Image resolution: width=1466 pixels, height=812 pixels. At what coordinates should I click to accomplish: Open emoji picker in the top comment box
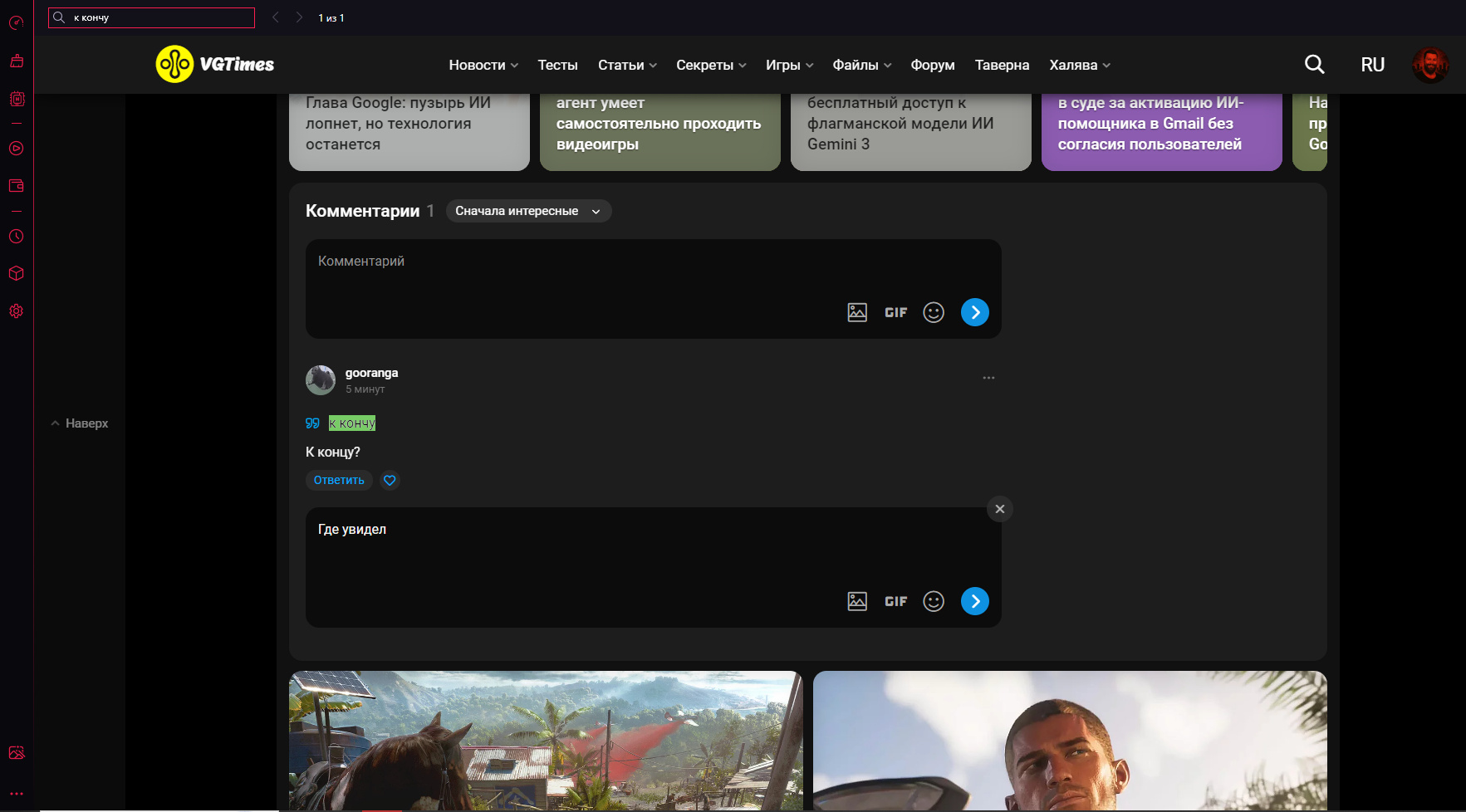tap(934, 312)
